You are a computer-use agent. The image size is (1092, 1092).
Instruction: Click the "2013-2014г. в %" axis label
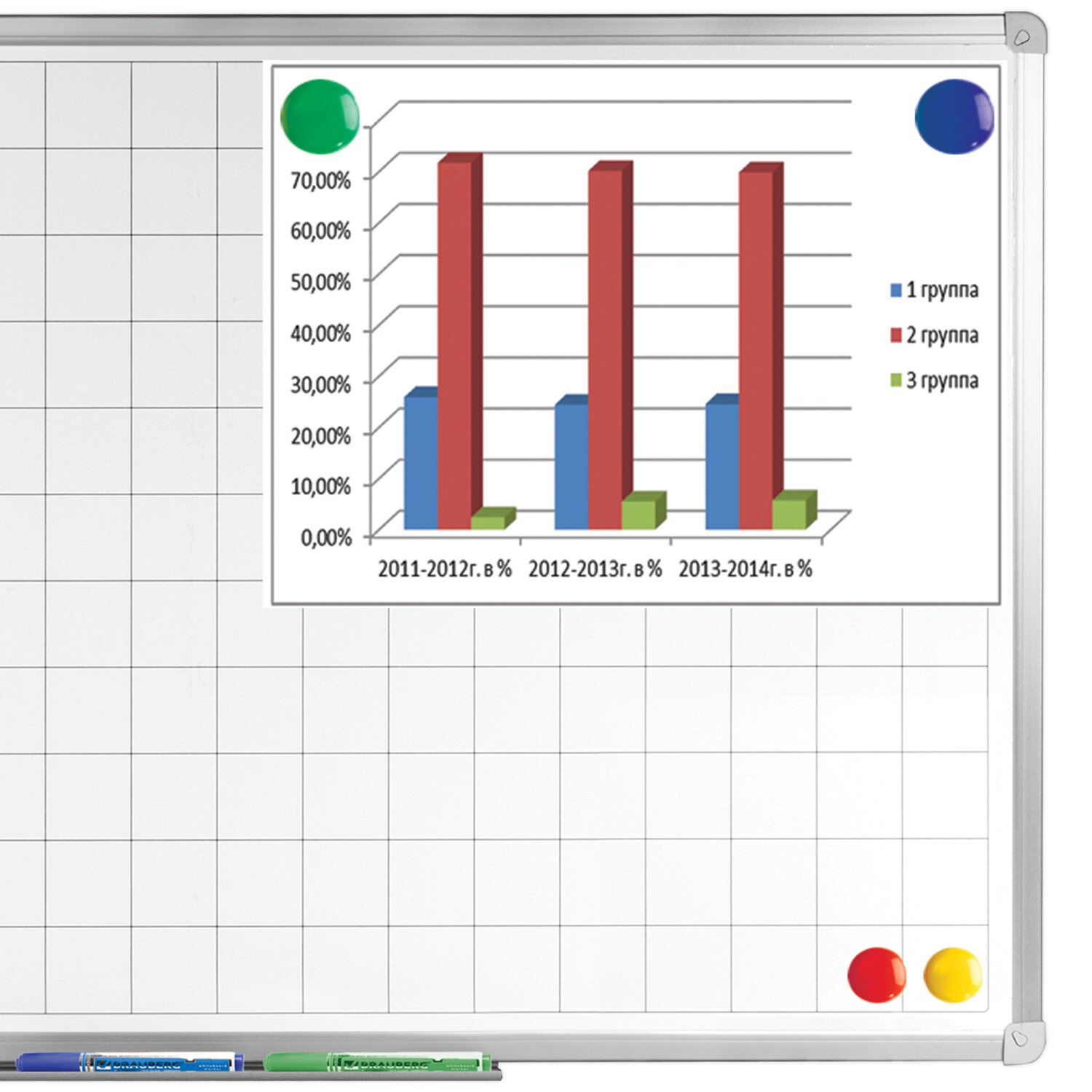pyautogui.click(x=745, y=569)
